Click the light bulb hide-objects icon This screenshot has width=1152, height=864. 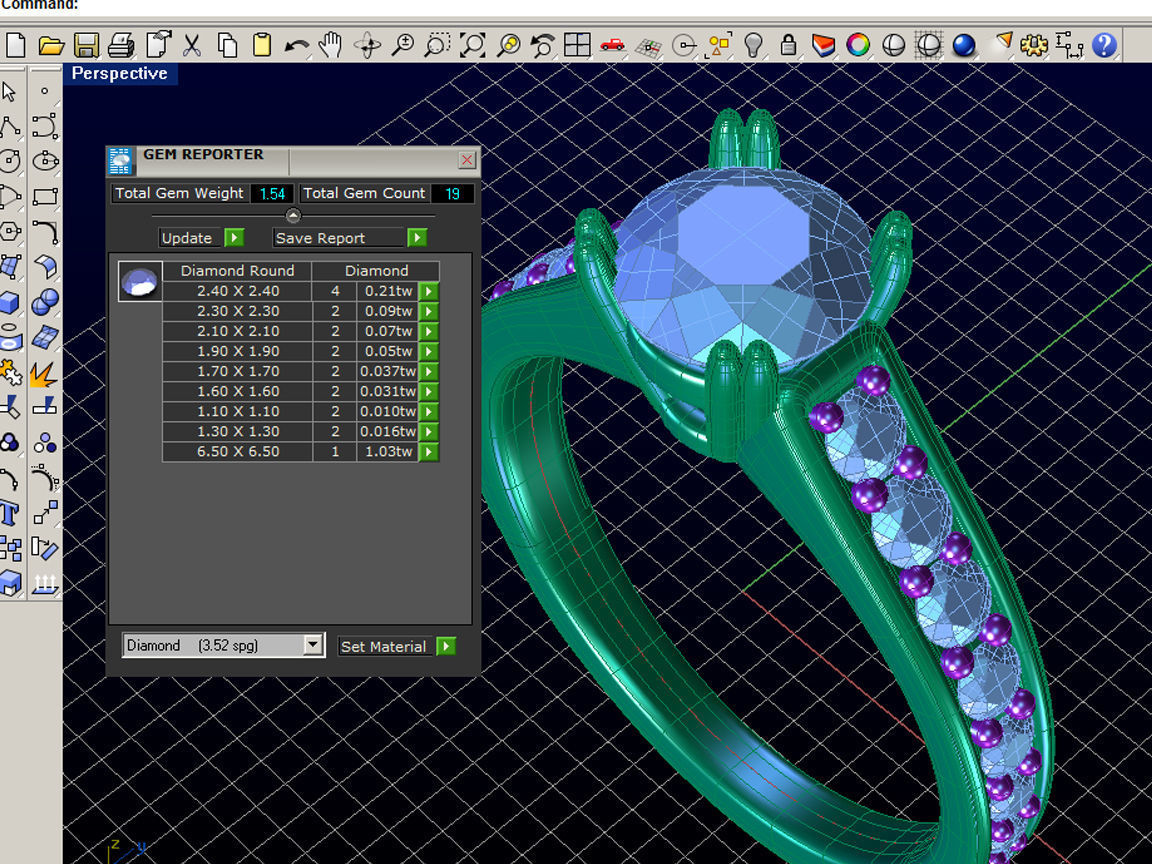(753, 46)
